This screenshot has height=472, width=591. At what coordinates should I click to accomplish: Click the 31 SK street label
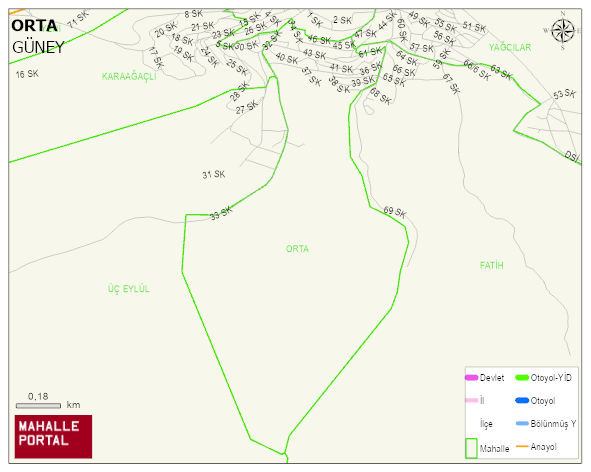[213, 175]
